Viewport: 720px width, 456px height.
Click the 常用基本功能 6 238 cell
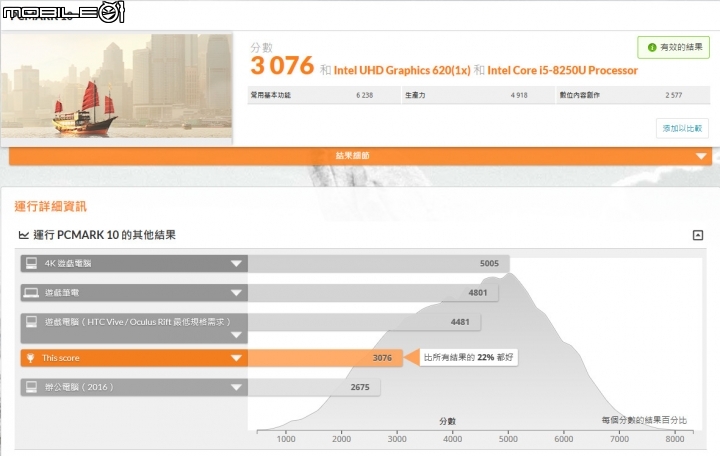click(324, 95)
